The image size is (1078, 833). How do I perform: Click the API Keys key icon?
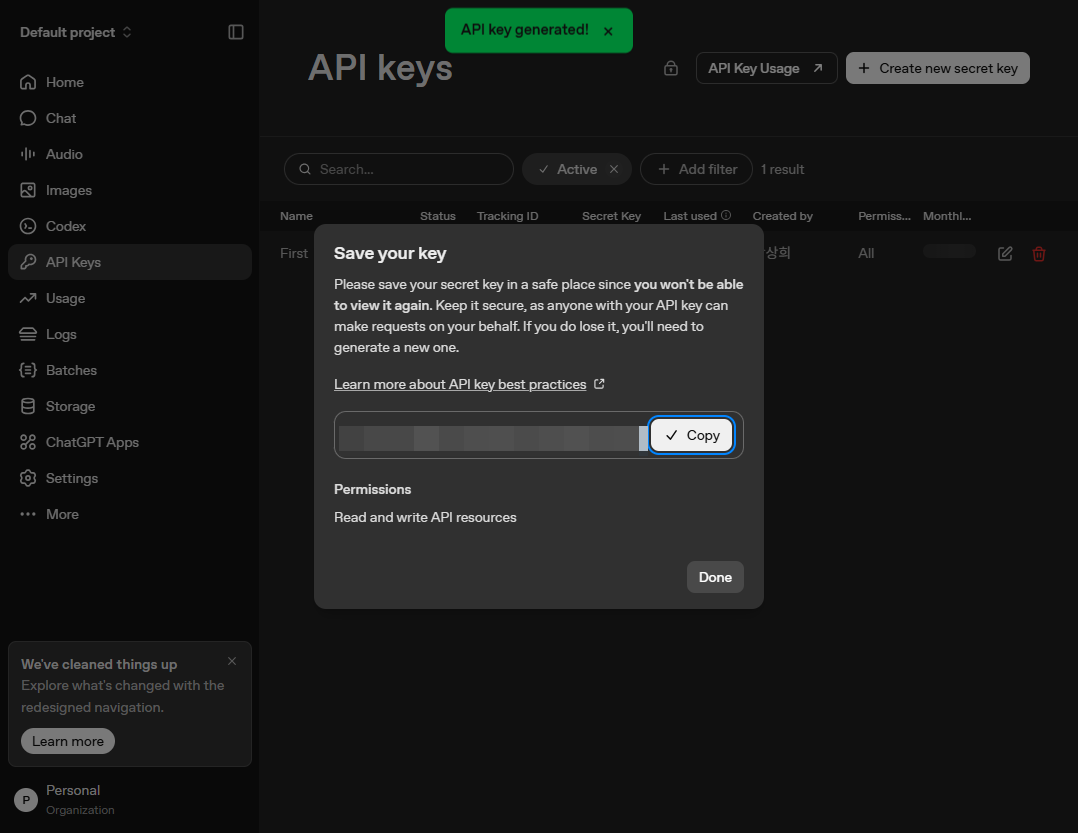[28, 262]
